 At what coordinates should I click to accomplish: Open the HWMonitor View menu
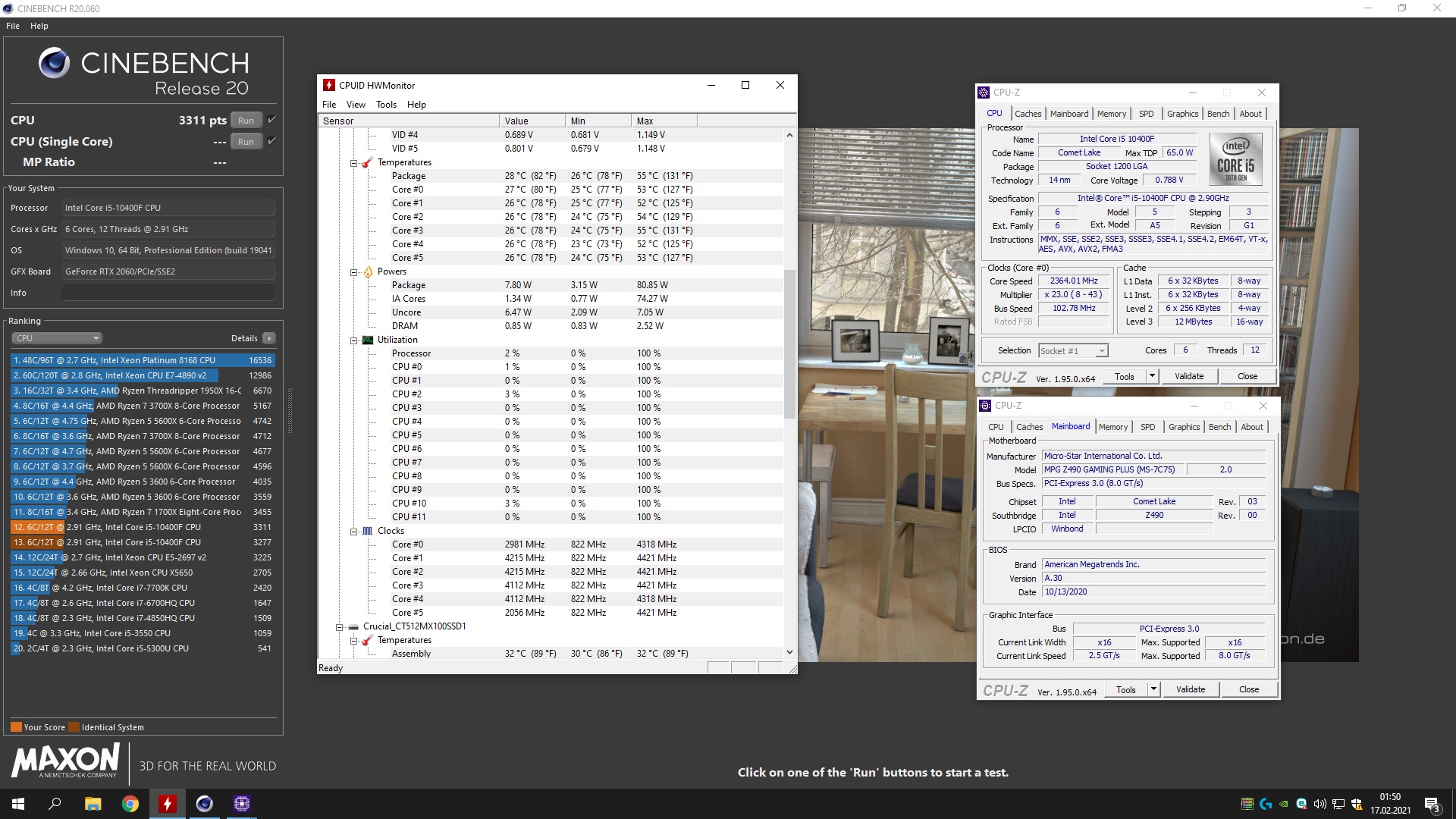(x=356, y=105)
